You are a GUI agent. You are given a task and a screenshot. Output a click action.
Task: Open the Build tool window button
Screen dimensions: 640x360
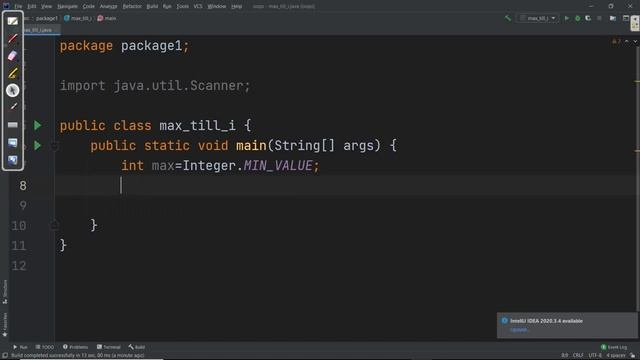(x=137, y=347)
